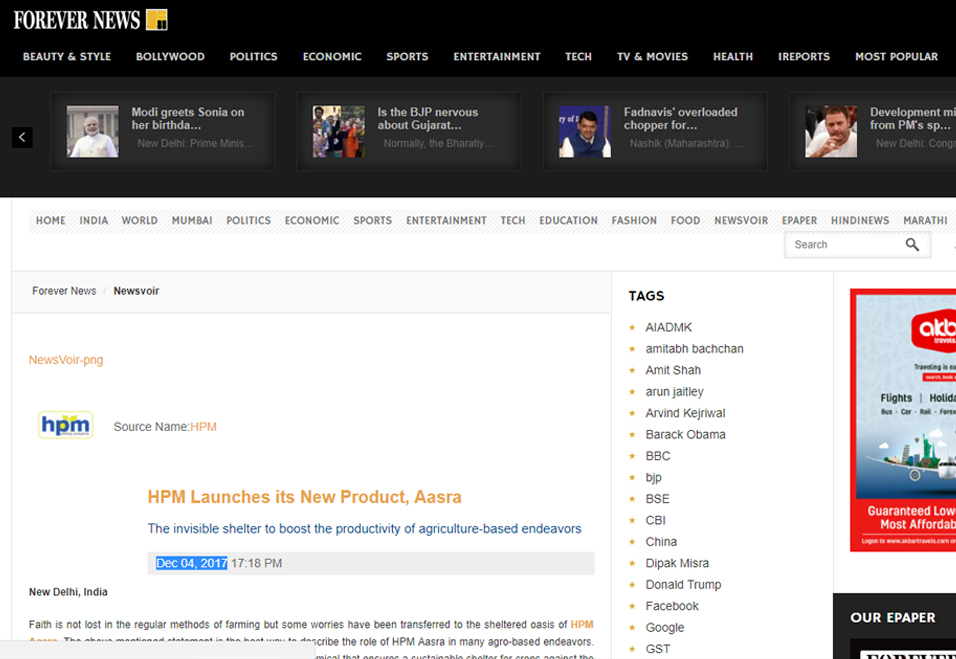Open Most Popular section
The image size is (956, 659).
tap(896, 57)
